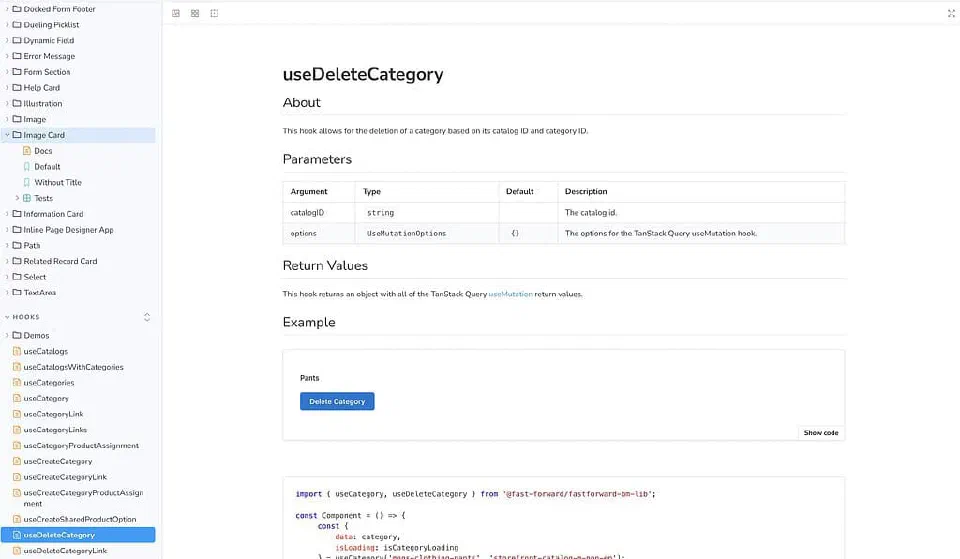Open the useCategoryLinks hook page
The width and height of the screenshot is (960, 559).
[x=55, y=430]
